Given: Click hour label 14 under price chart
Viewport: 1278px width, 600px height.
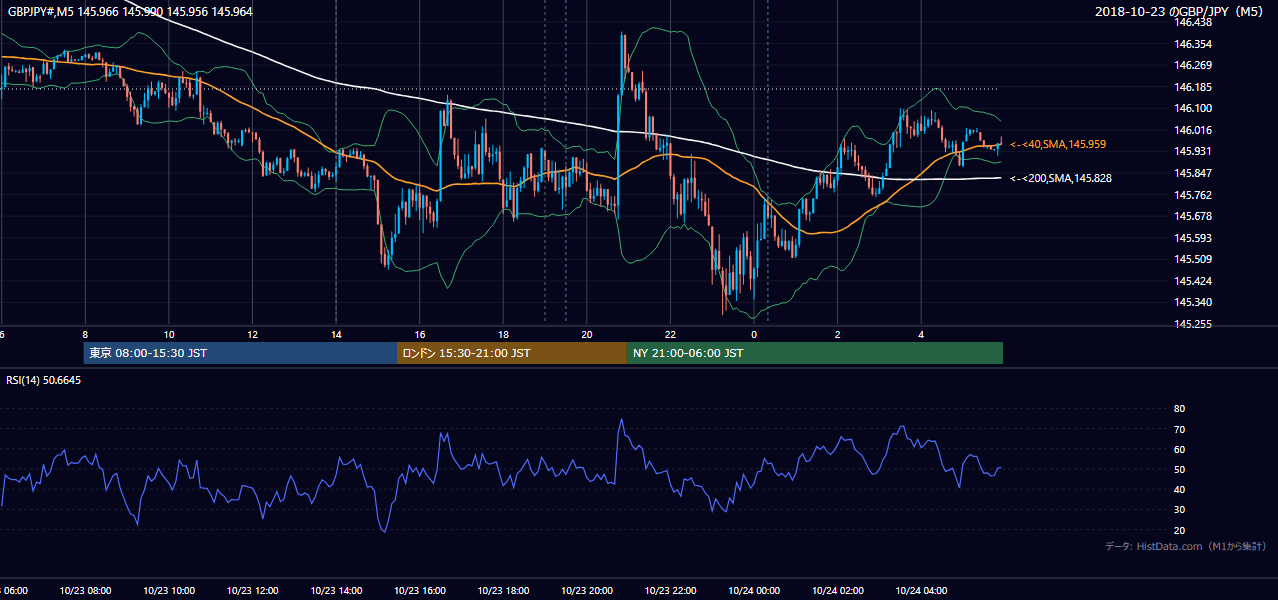Looking at the screenshot, I should click(x=336, y=335).
